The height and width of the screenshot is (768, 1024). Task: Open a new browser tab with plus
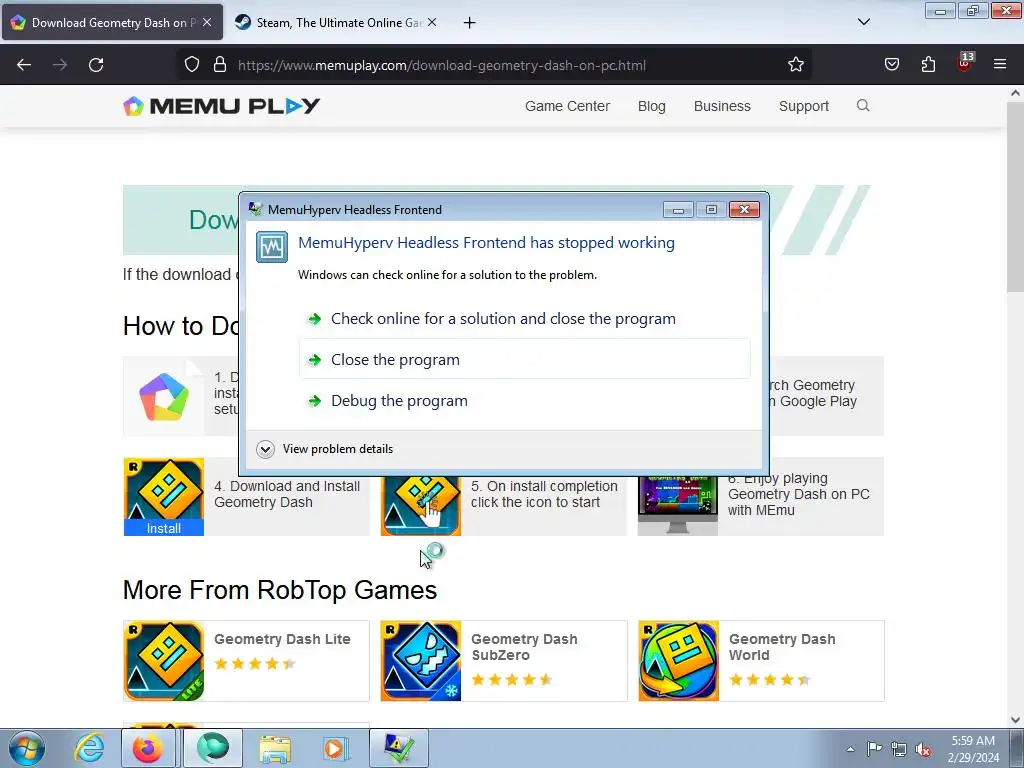(470, 23)
